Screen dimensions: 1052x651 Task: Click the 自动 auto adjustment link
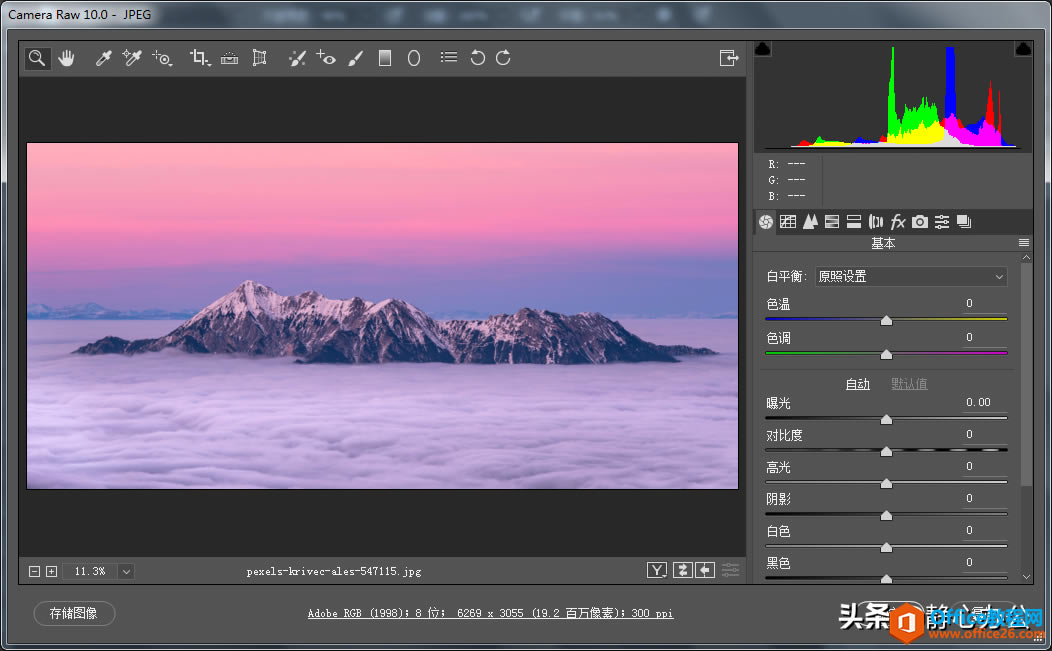pyautogui.click(x=857, y=384)
